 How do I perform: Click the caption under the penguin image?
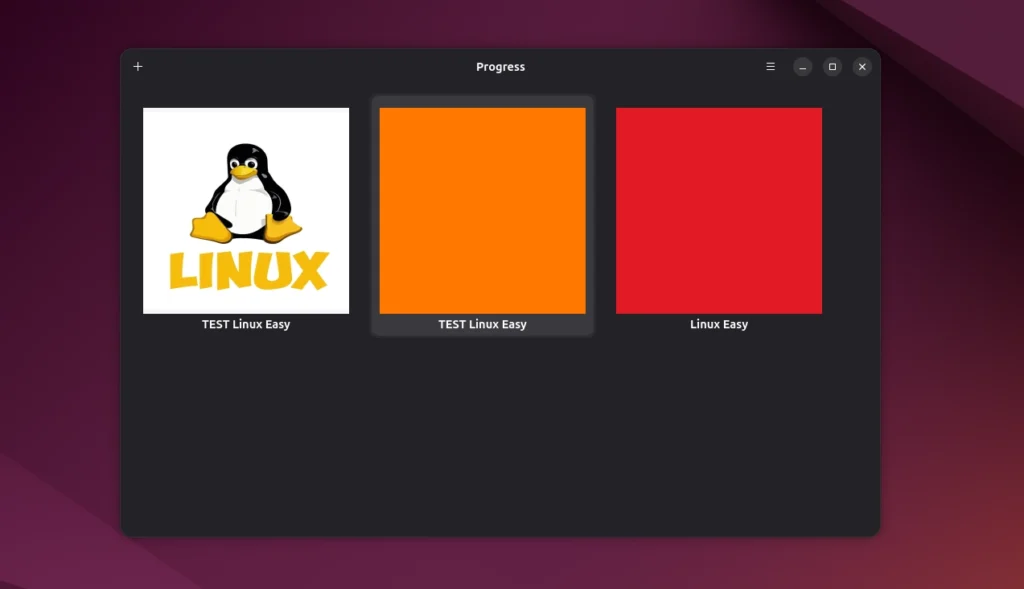(x=246, y=324)
